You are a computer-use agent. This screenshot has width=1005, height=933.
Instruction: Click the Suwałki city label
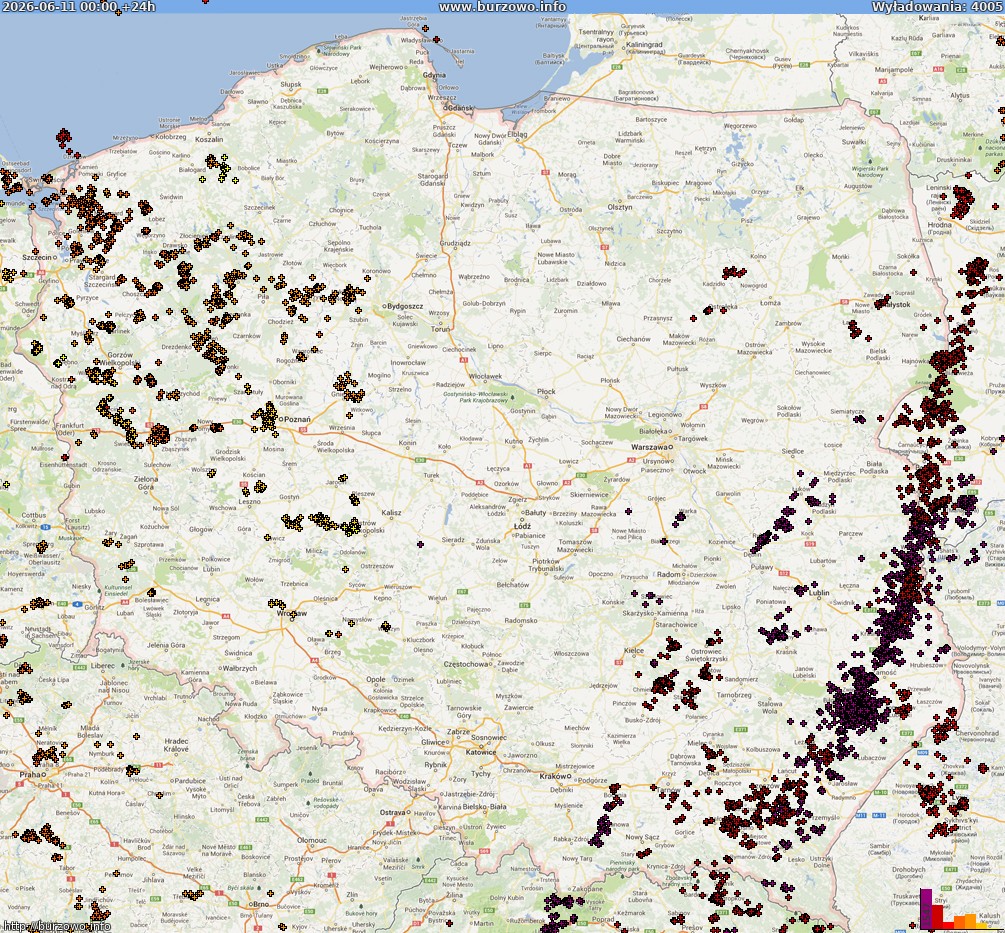tap(854, 142)
